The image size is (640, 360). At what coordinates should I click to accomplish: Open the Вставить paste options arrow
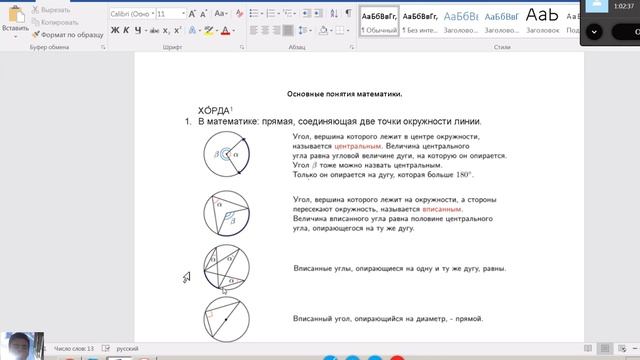pyautogui.click(x=16, y=37)
